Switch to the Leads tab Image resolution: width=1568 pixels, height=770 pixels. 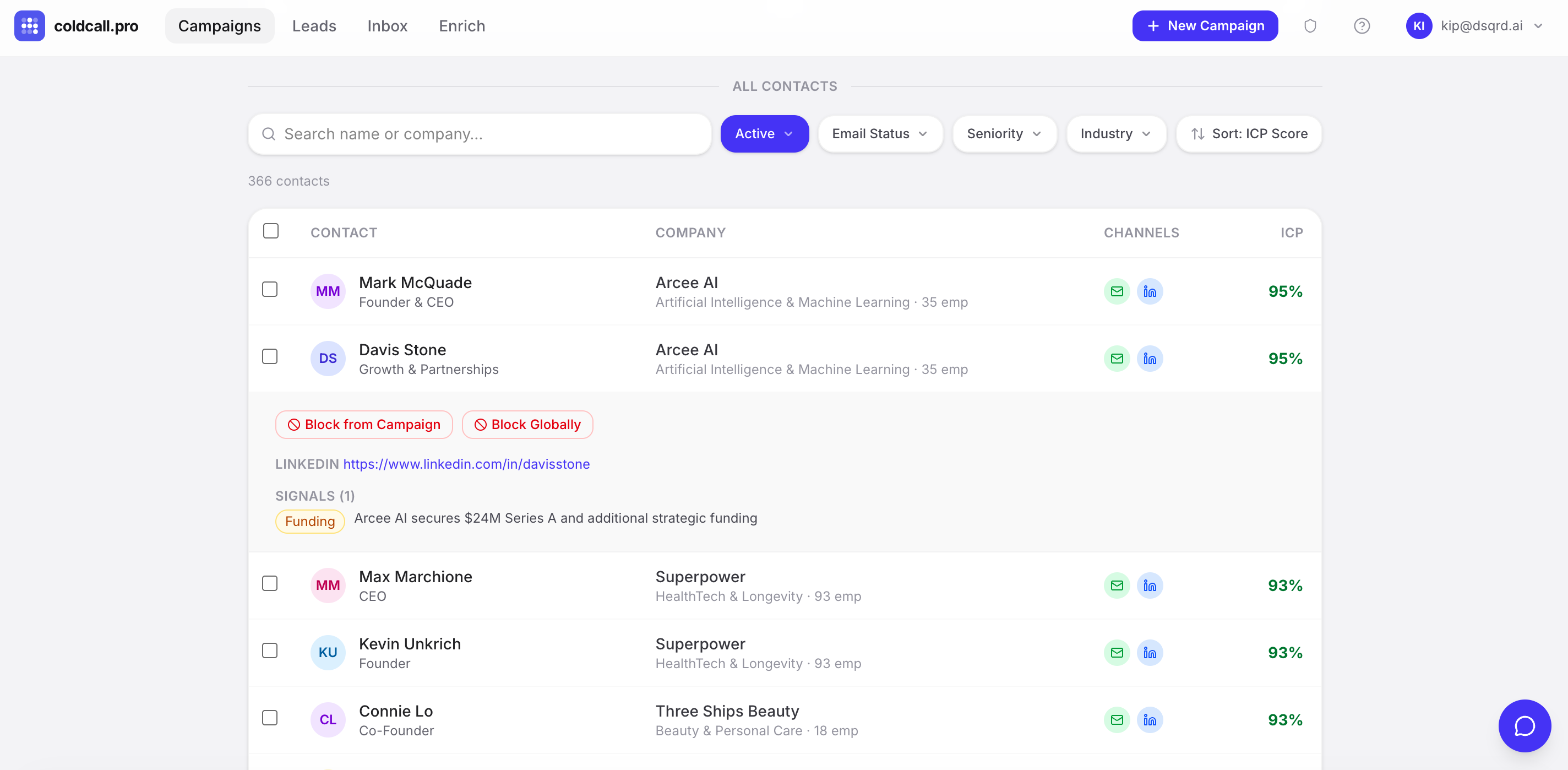tap(314, 25)
